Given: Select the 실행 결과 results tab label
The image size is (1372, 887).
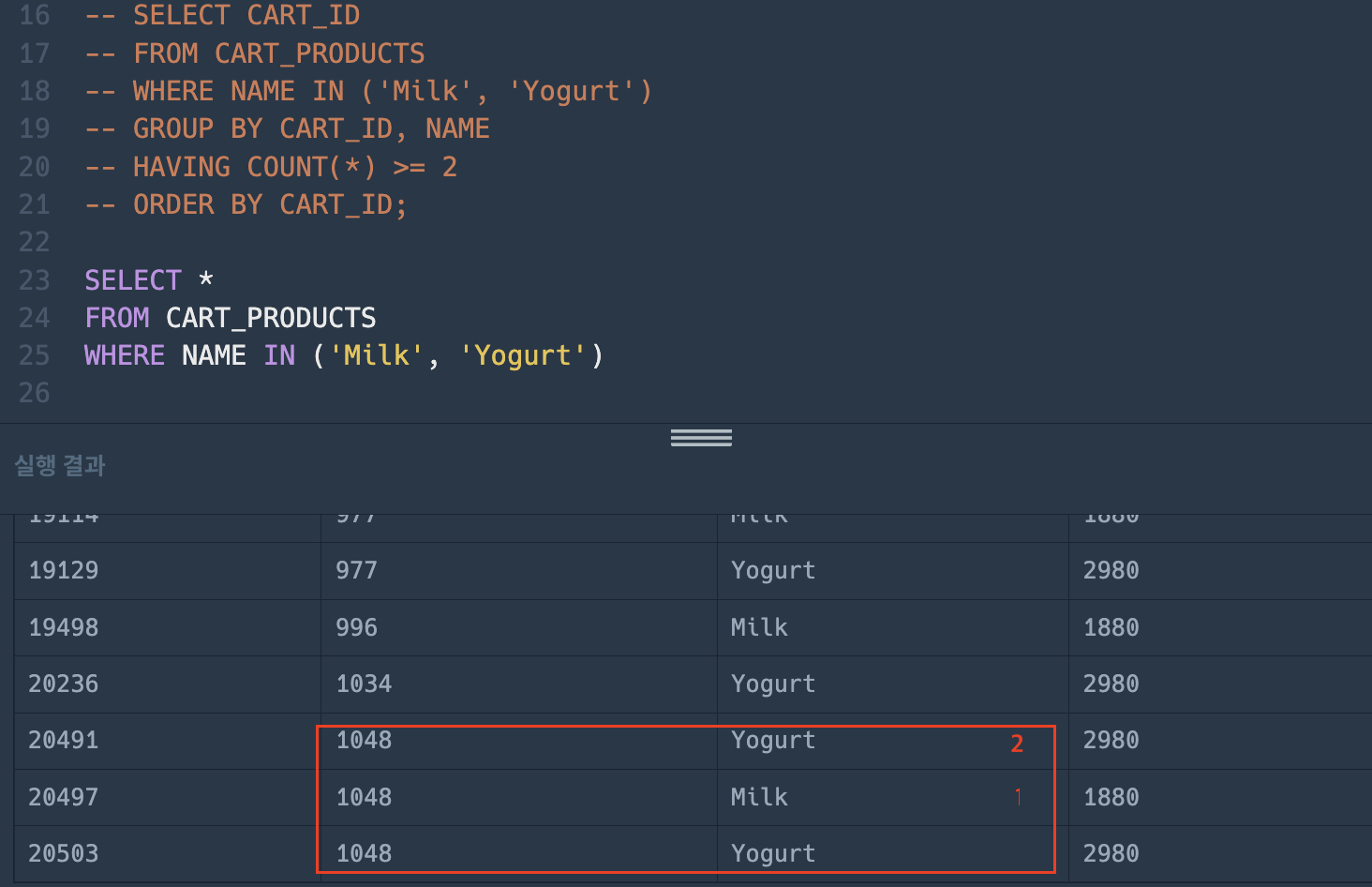Looking at the screenshot, I should point(60,465).
